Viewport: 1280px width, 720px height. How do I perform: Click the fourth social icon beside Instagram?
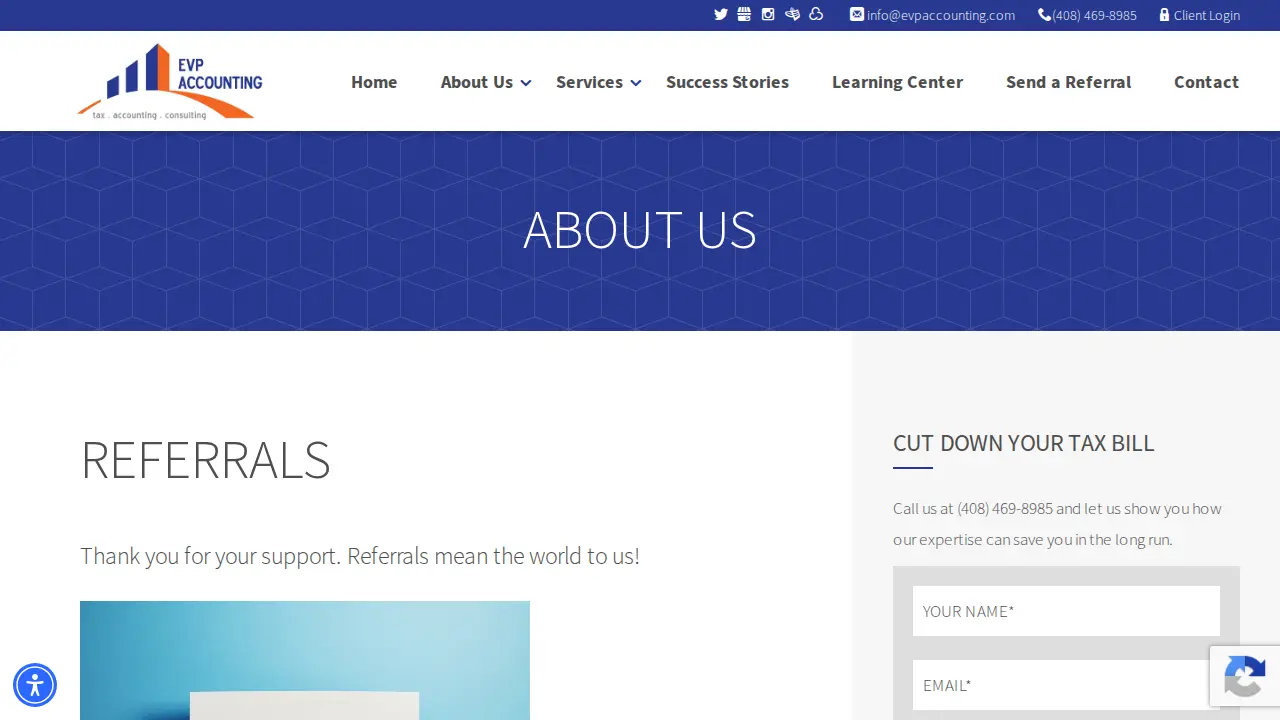[792, 15]
